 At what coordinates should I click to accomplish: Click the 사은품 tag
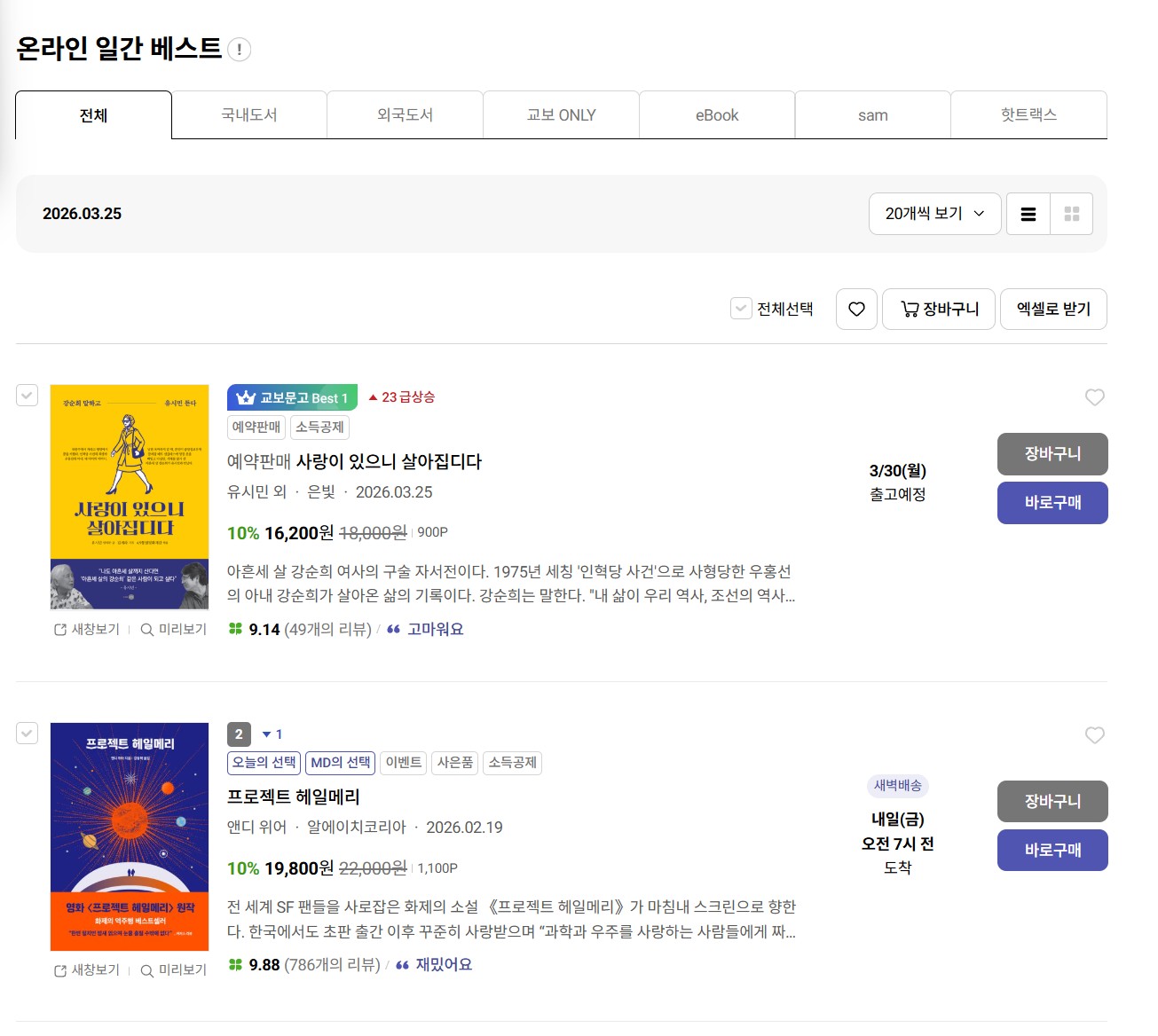pyautogui.click(x=455, y=763)
